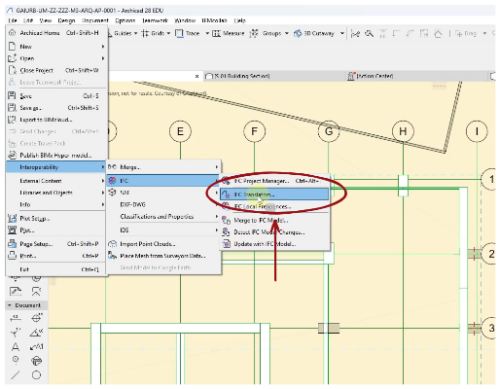
Task: Open the Help menu
Action: coord(239,21)
